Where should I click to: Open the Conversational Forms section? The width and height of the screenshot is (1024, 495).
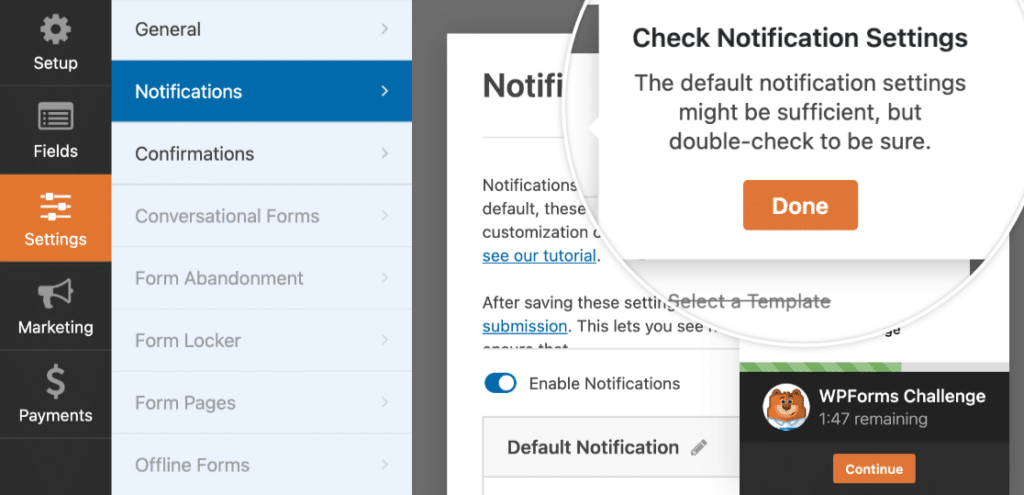click(227, 216)
